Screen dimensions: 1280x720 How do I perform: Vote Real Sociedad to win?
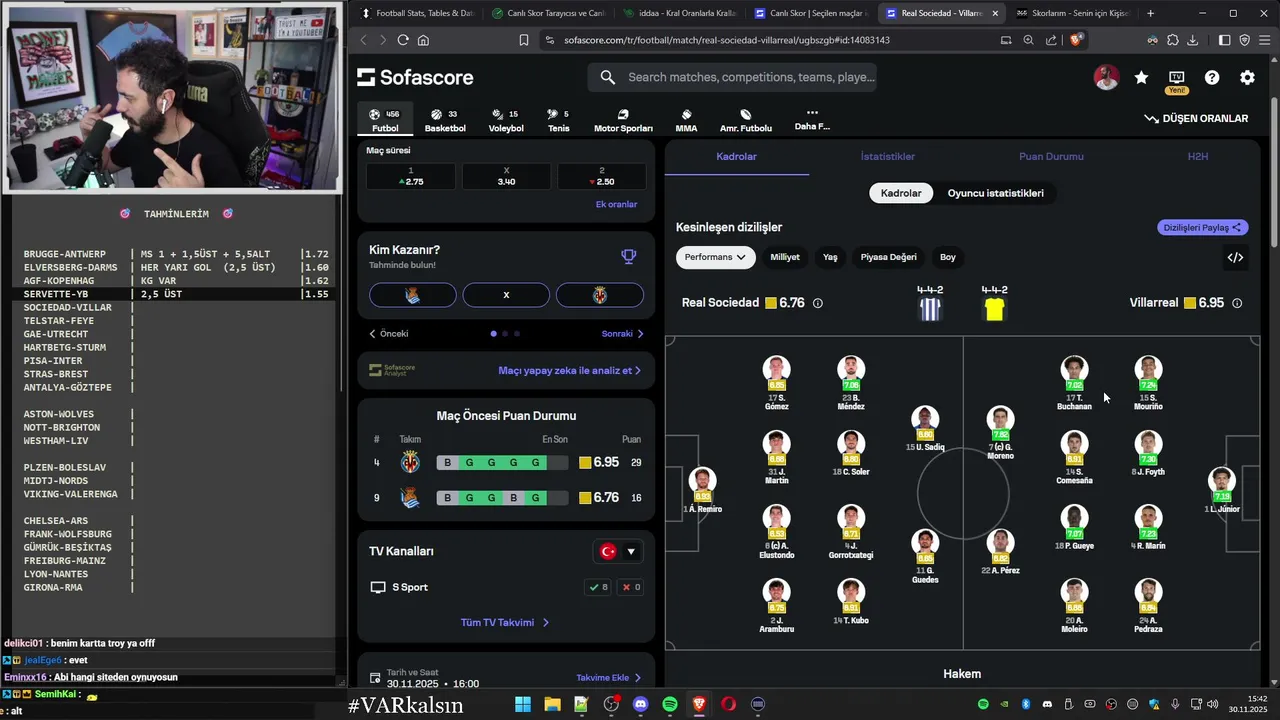pyautogui.click(x=412, y=295)
